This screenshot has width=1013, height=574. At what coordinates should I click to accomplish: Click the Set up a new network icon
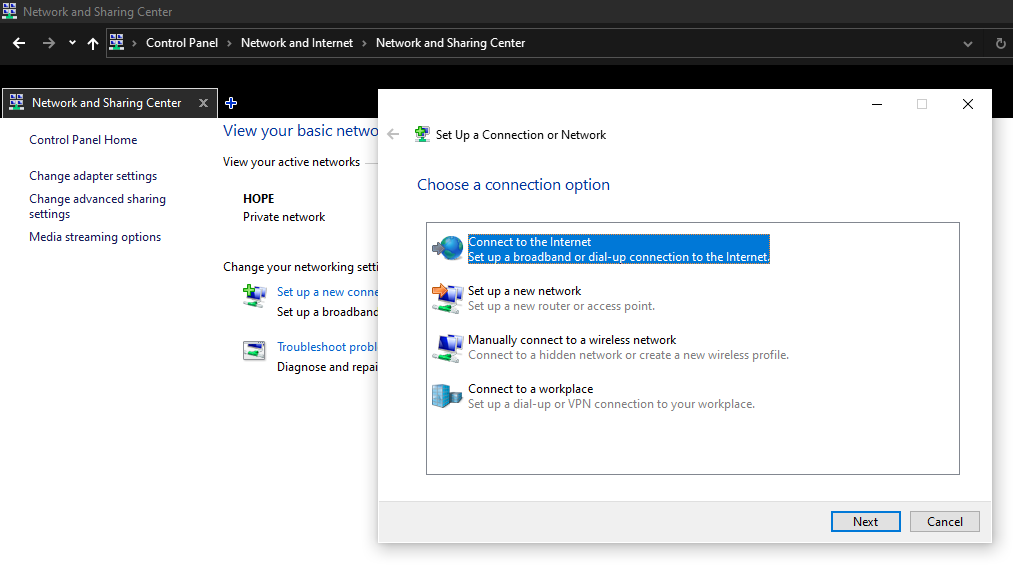[x=448, y=298]
